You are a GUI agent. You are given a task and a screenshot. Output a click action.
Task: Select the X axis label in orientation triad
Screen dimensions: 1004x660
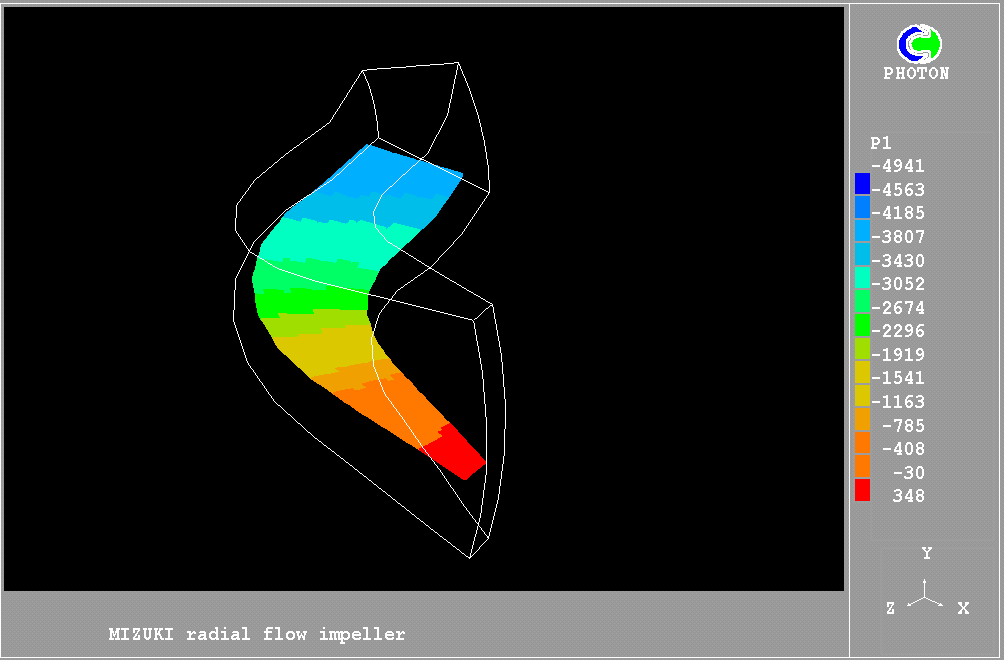(963, 608)
